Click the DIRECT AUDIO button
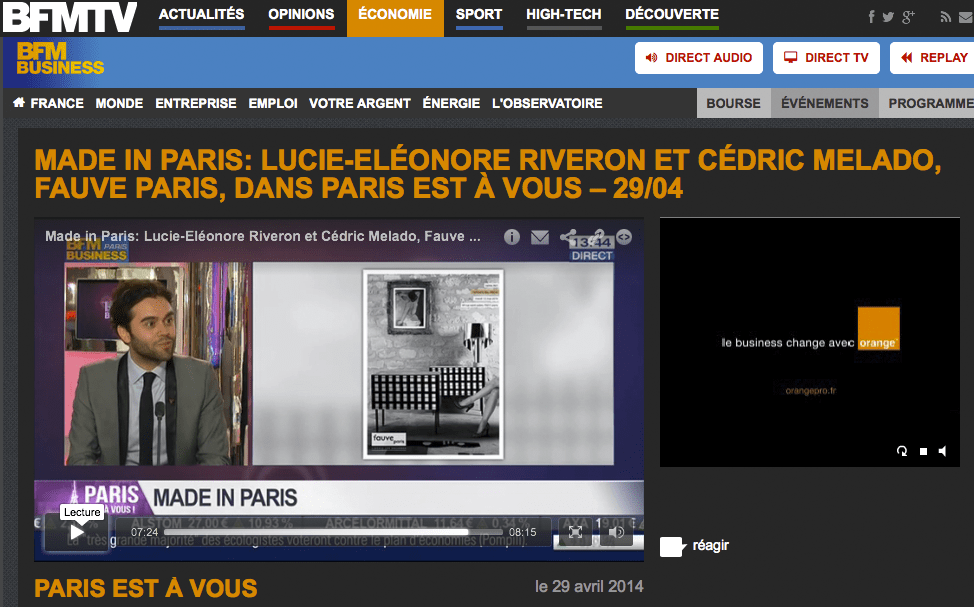Image resolution: width=974 pixels, height=607 pixels. [698, 58]
